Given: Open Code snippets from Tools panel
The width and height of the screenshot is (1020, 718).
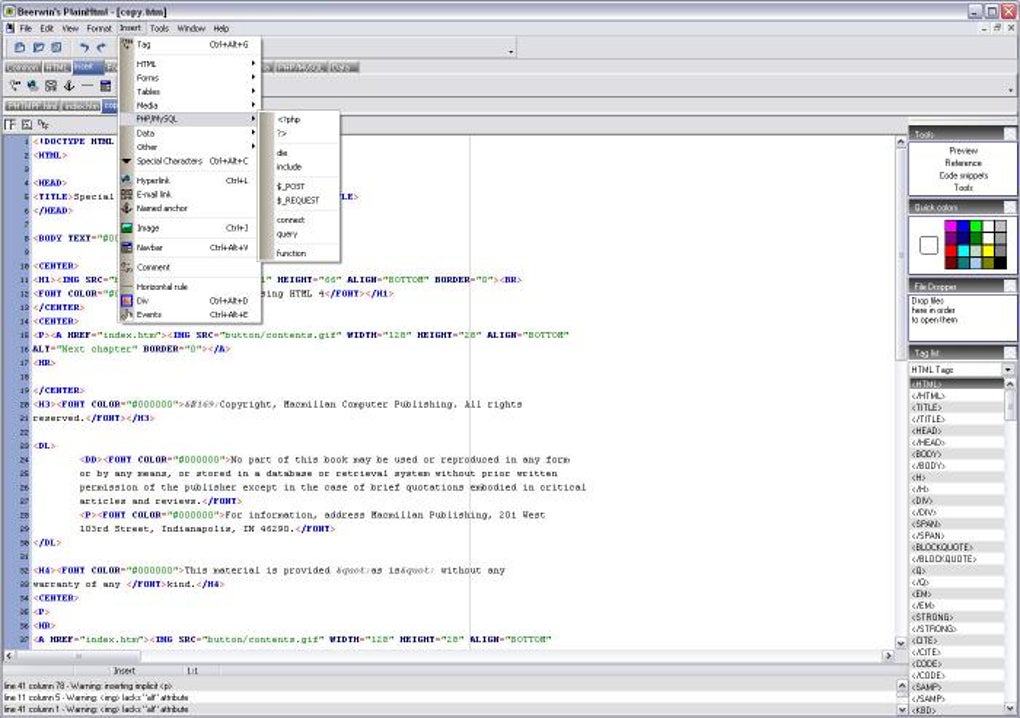Looking at the screenshot, I should point(963,175).
